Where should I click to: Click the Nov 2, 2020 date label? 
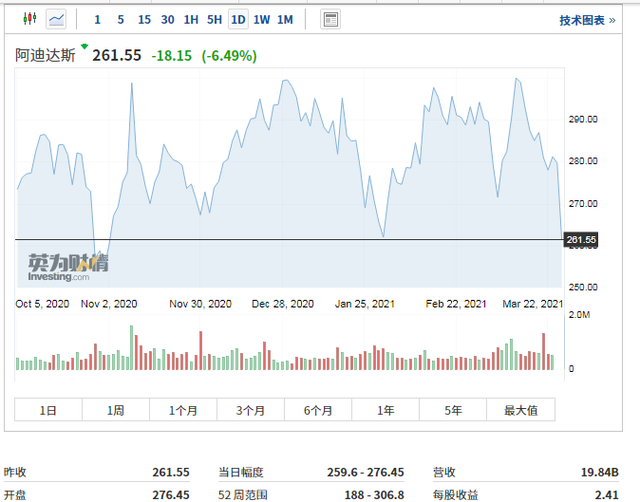coord(109,304)
